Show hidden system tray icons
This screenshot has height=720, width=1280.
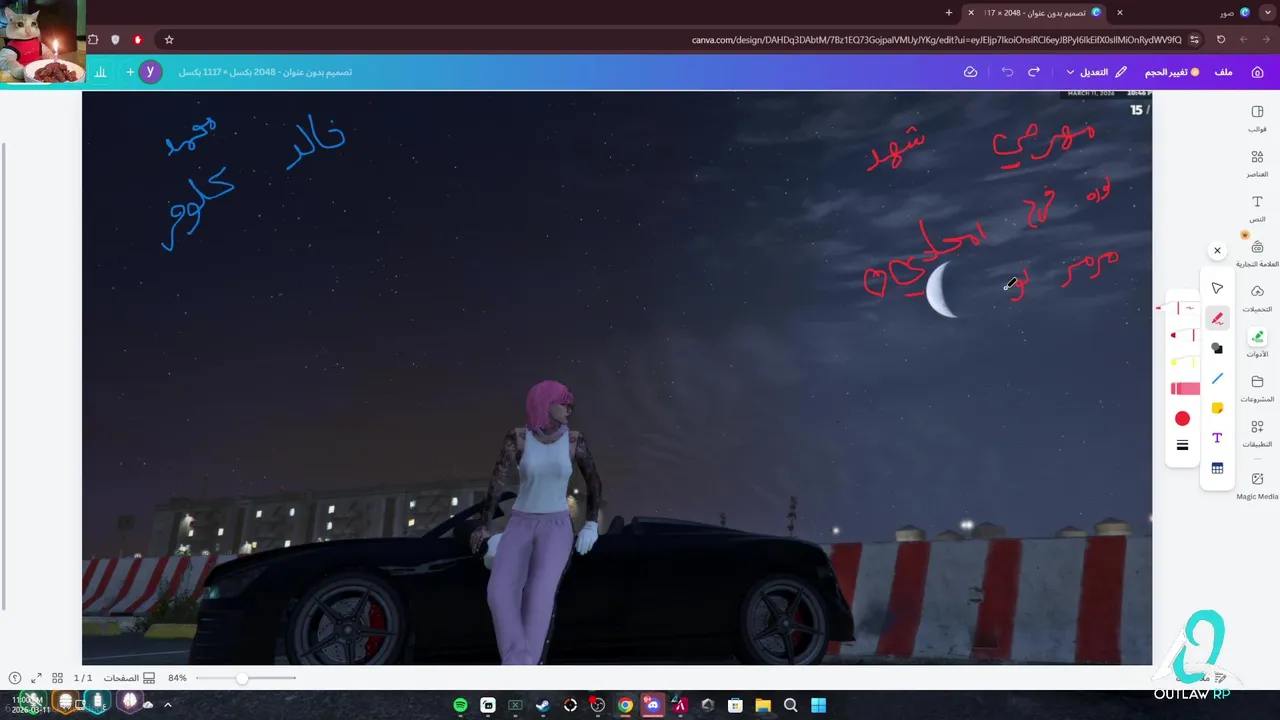point(167,705)
